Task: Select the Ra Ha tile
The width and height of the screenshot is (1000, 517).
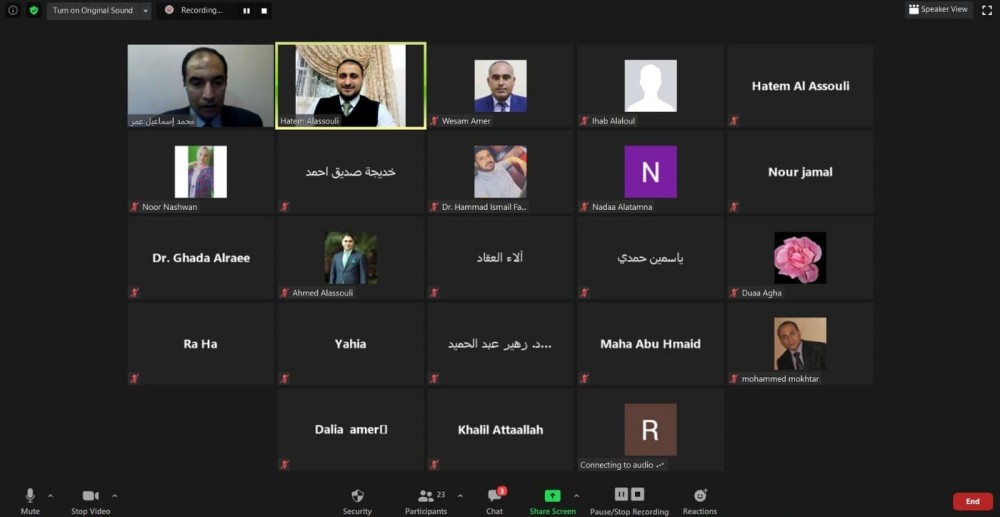Action: point(201,344)
